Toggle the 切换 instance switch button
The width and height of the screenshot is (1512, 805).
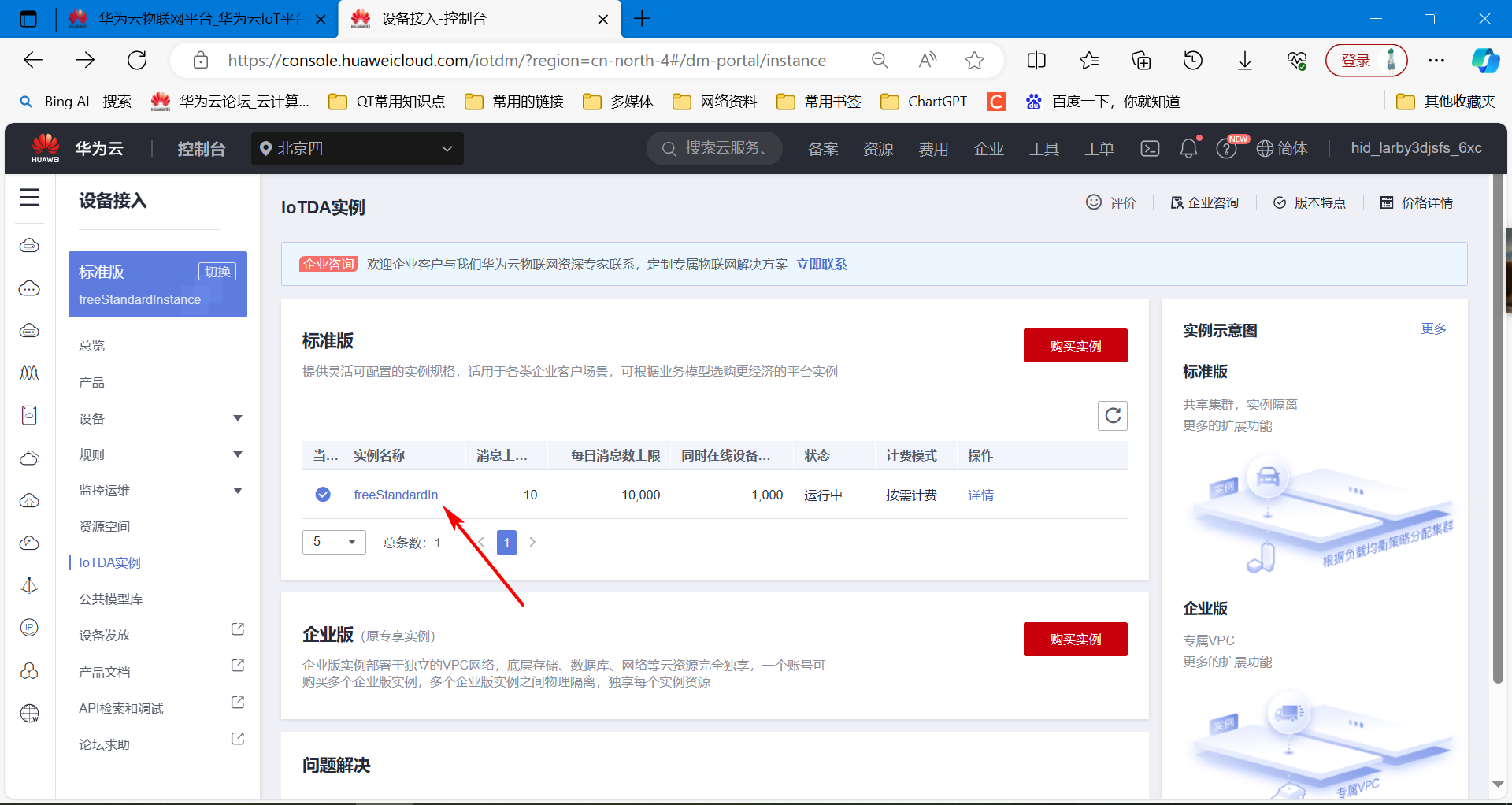pyautogui.click(x=217, y=272)
